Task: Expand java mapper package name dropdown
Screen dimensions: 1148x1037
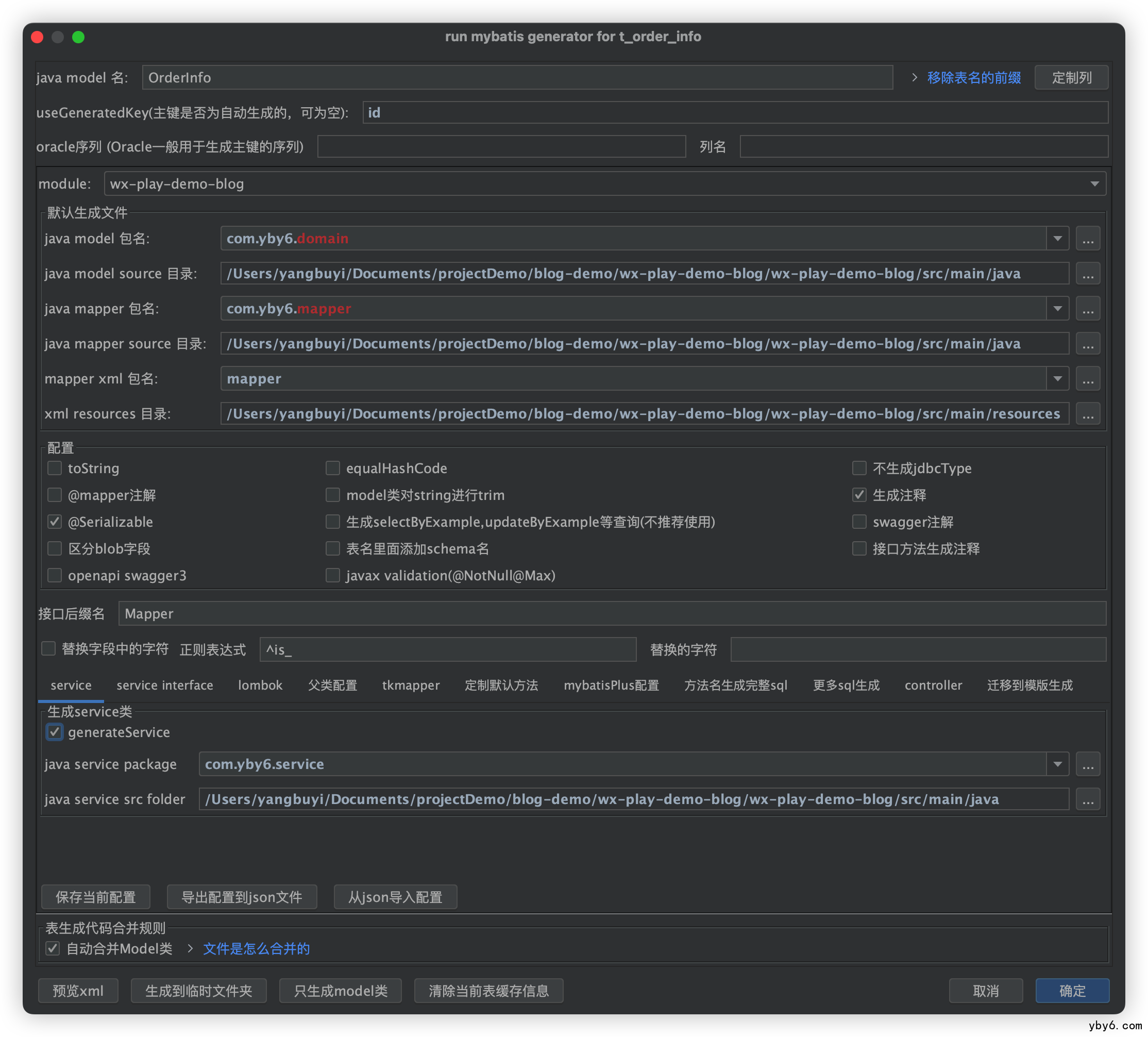Action: [x=1057, y=309]
